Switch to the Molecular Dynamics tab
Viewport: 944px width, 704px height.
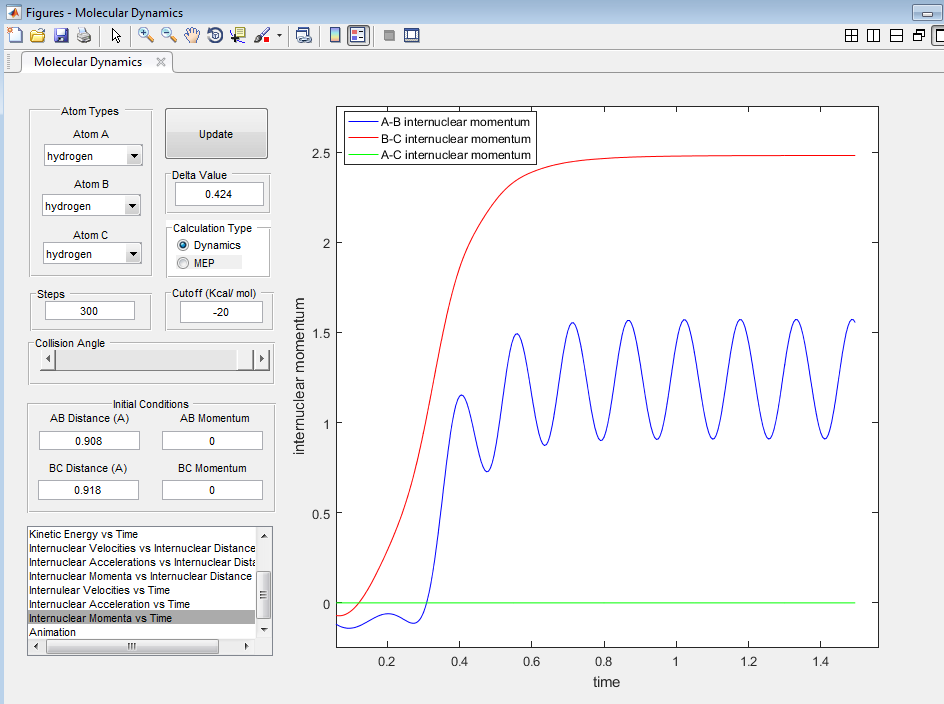(88, 62)
